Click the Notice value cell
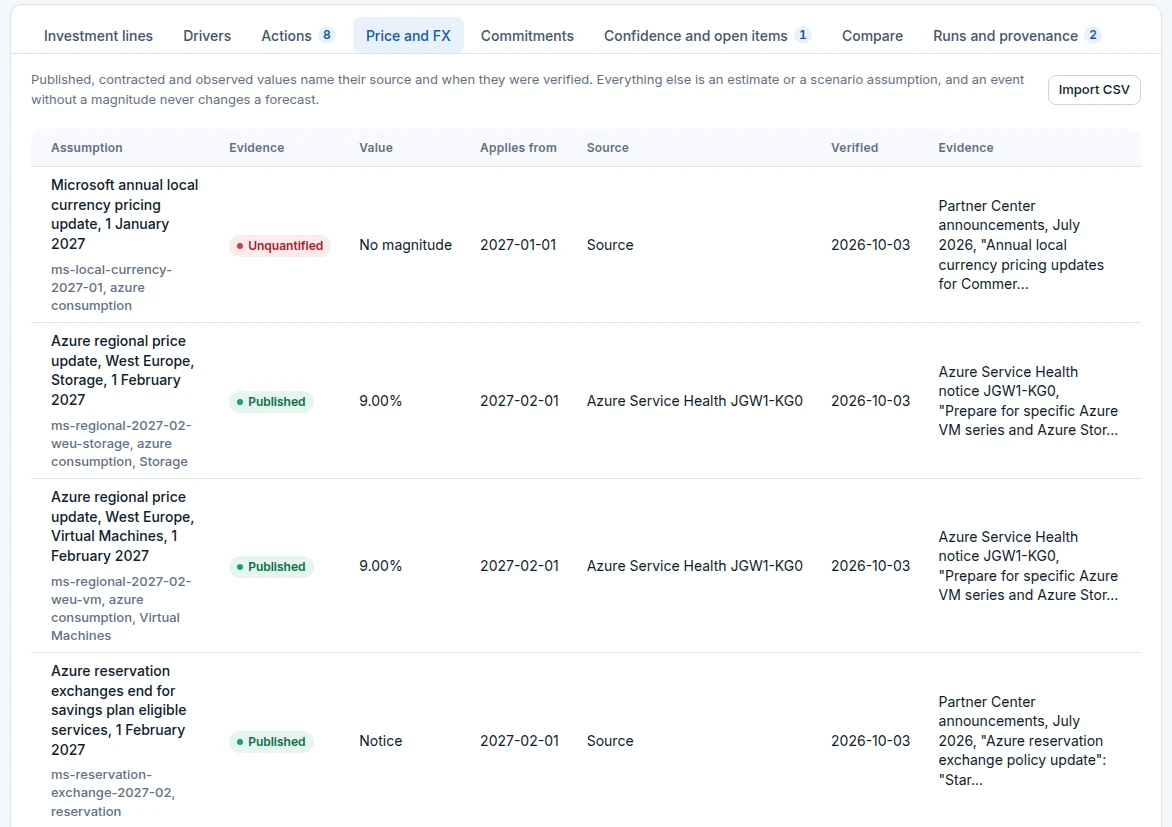The width and height of the screenshot is (1172, 827). [380, 741]
